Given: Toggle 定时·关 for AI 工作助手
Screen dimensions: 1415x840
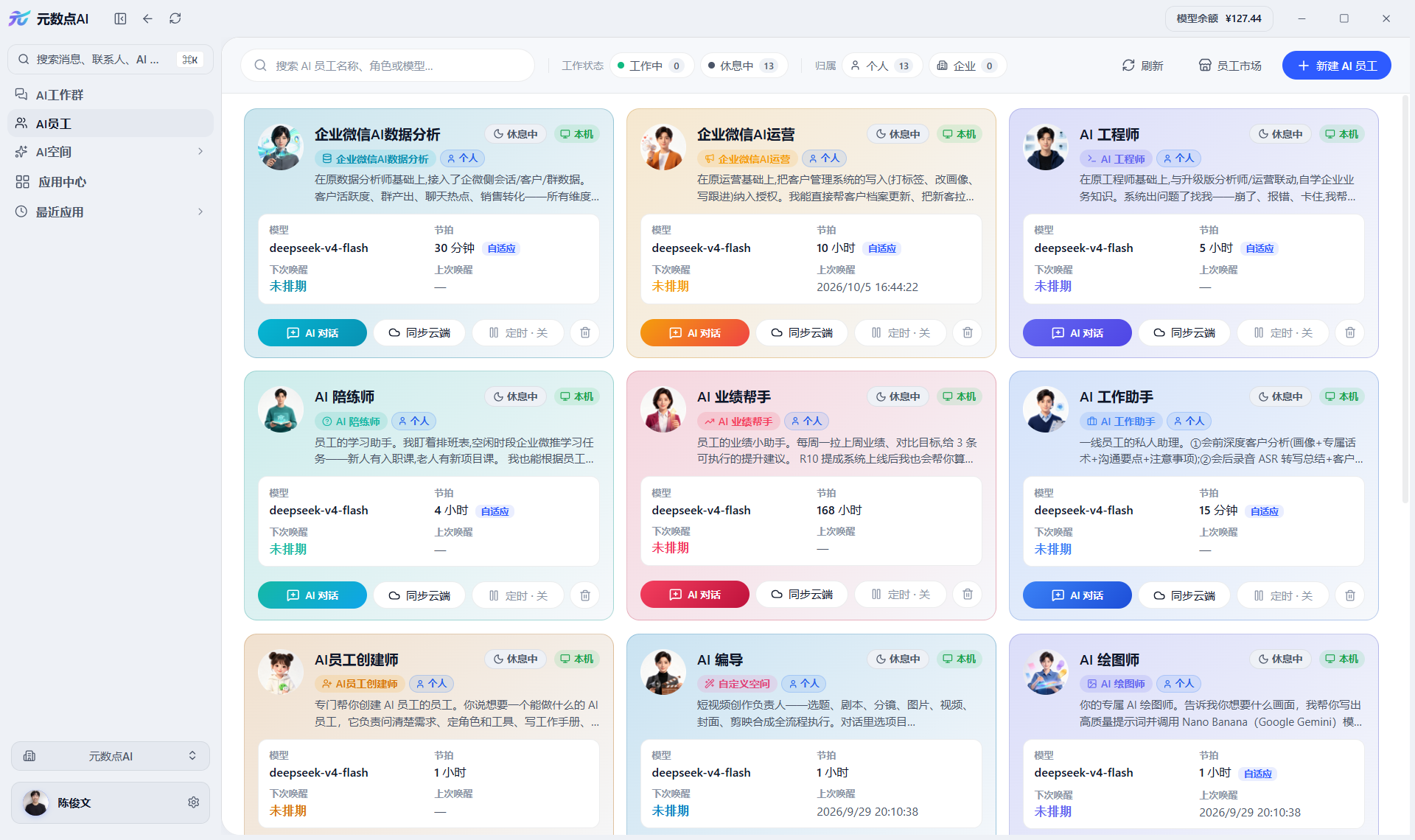Looking at the screenshot, I should tap(1283, 595).
